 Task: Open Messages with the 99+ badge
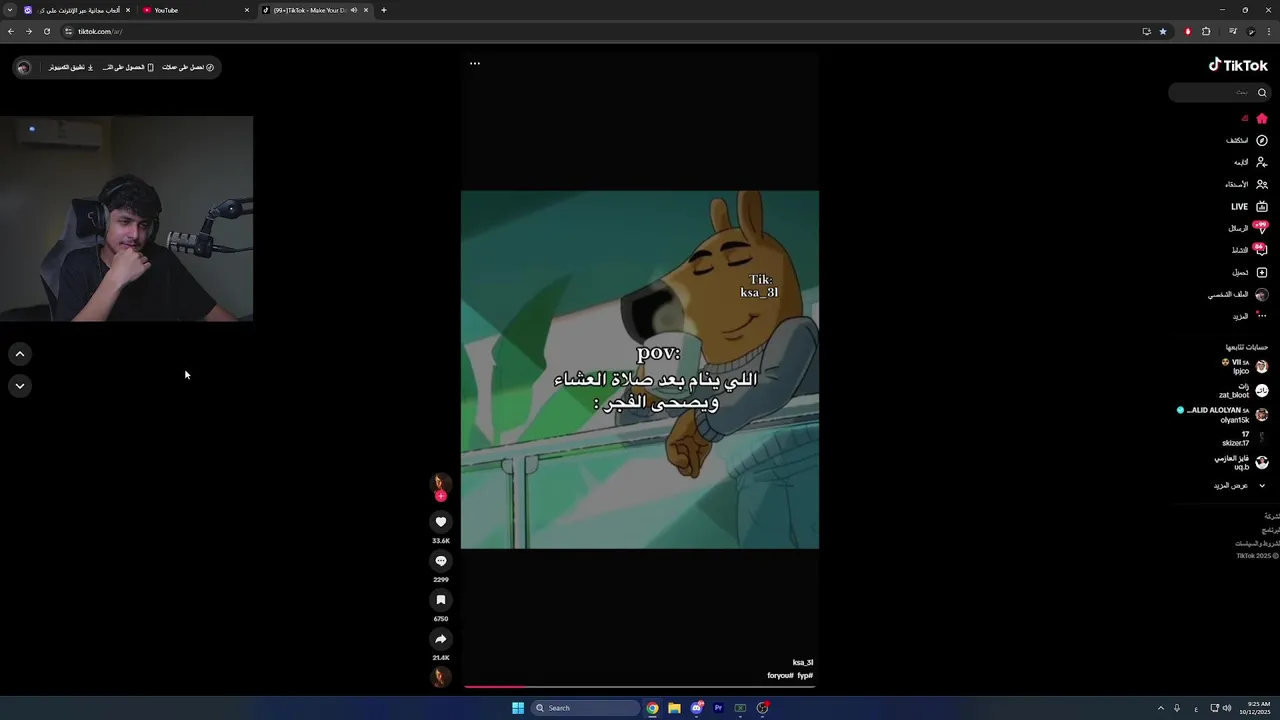tap(1248, 229)
